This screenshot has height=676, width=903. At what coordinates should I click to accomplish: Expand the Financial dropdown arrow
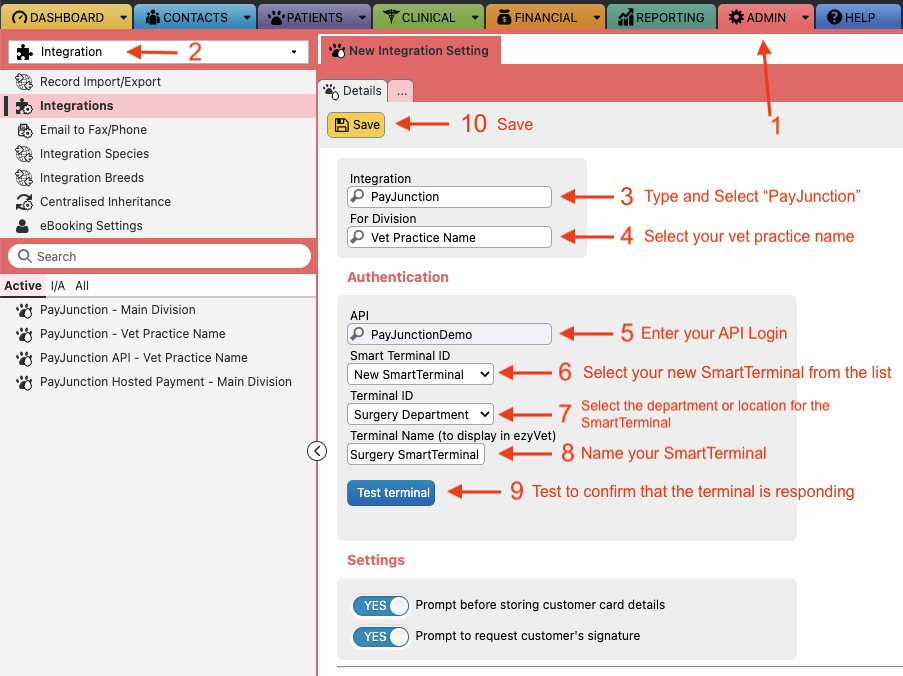(x=597, y=18)
